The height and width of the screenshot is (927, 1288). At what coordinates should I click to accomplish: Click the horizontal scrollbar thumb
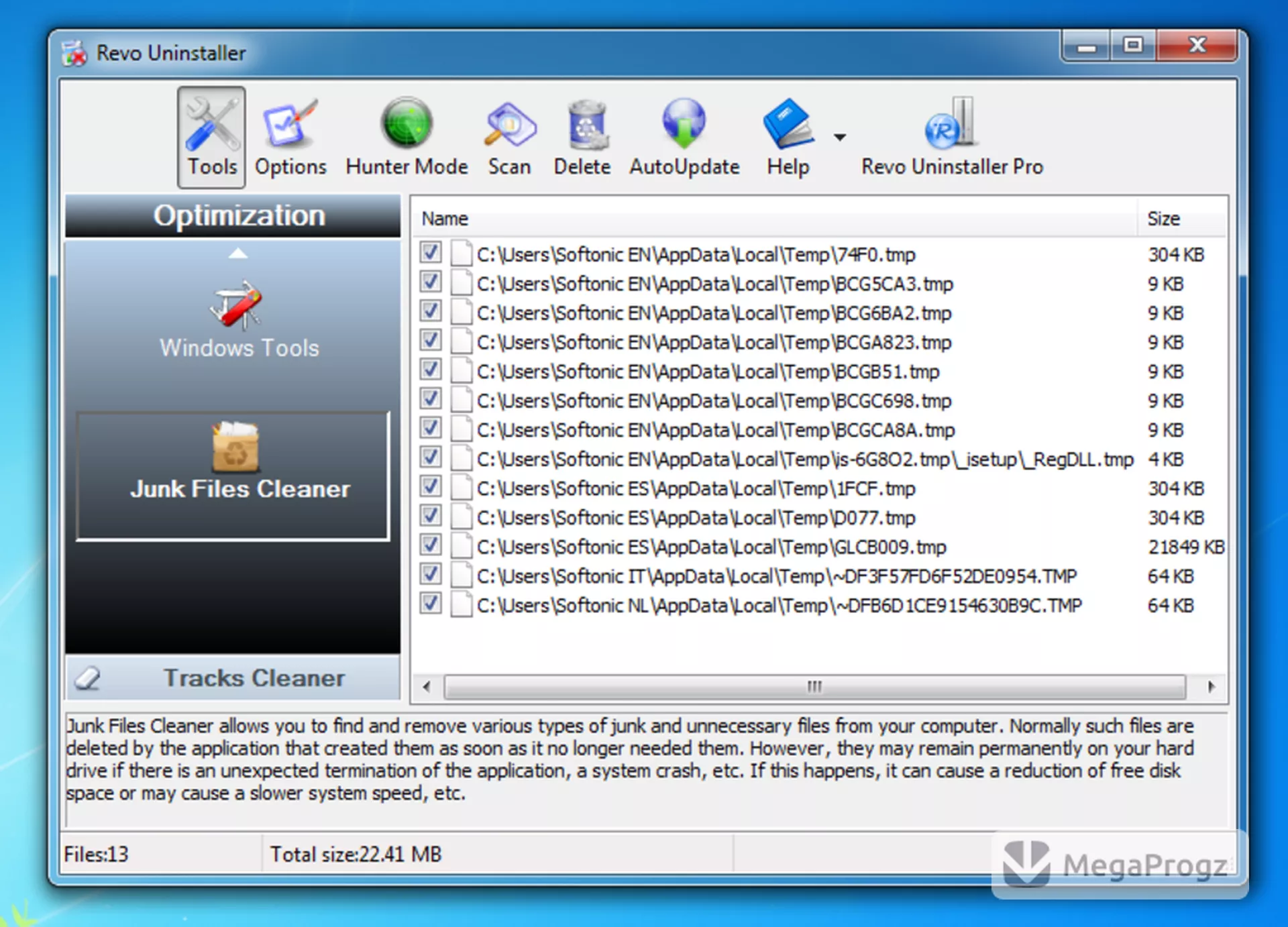[x=814, y=687]
